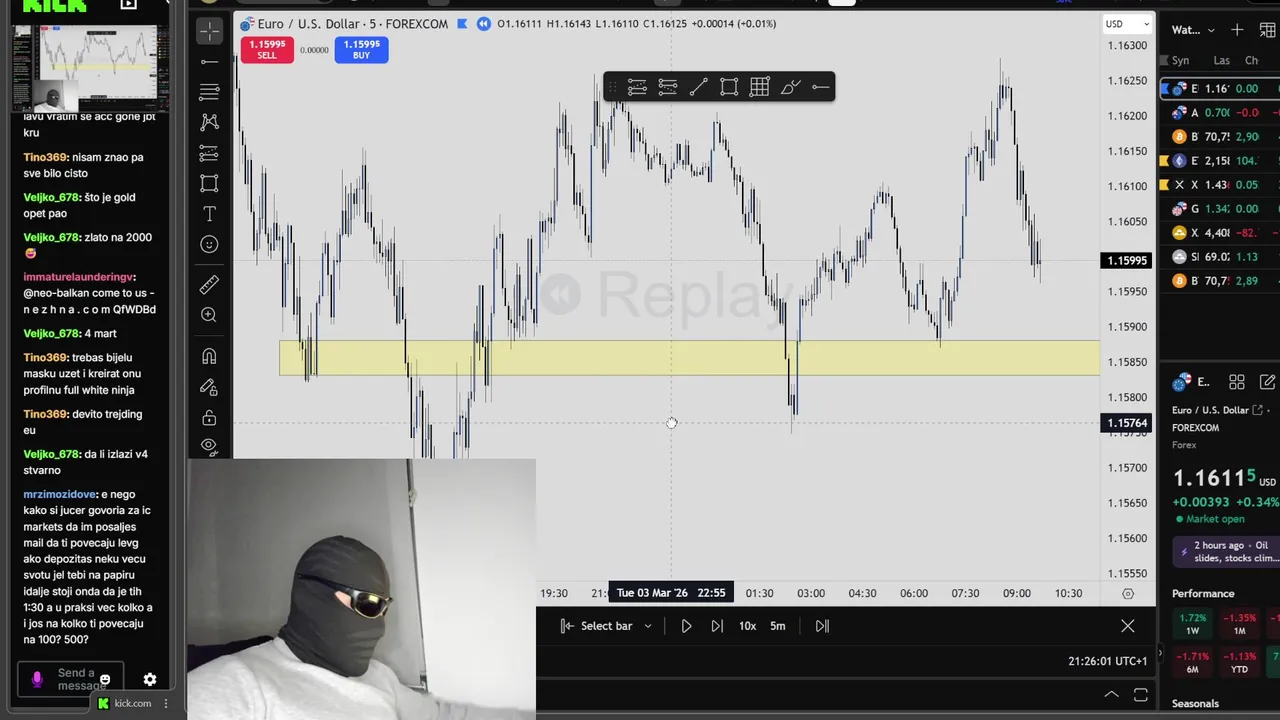Open Kick chat settings gear
Viewport: 1280px width, 720px height.
pos(149,679)
